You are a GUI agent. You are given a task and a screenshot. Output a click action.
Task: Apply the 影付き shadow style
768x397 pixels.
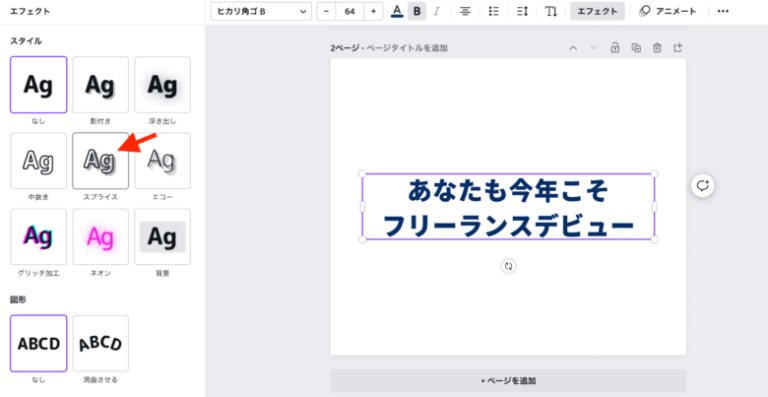(100, 85)
